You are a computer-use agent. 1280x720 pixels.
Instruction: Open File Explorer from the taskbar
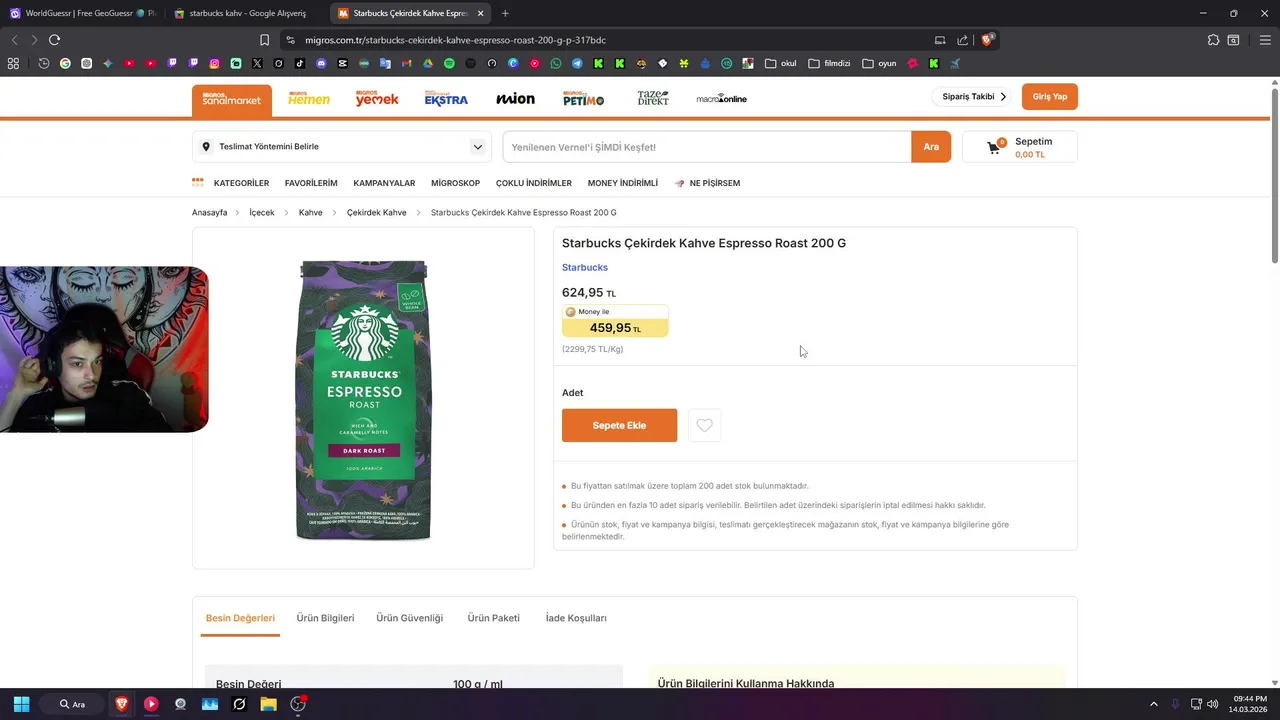click(268, 704)
